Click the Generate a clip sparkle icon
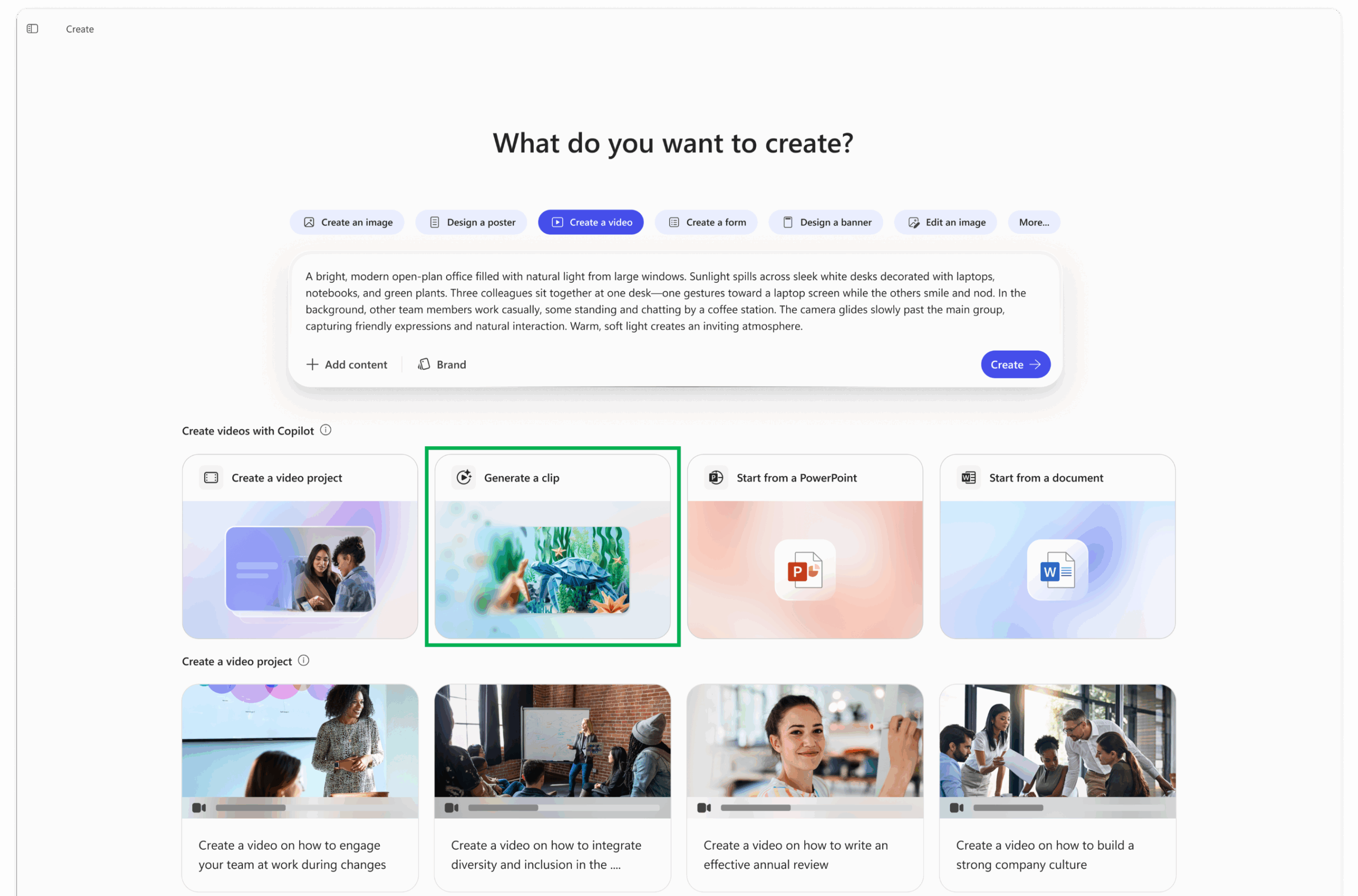This screenshot has width=1358, height=896. [x=464, y=477]
